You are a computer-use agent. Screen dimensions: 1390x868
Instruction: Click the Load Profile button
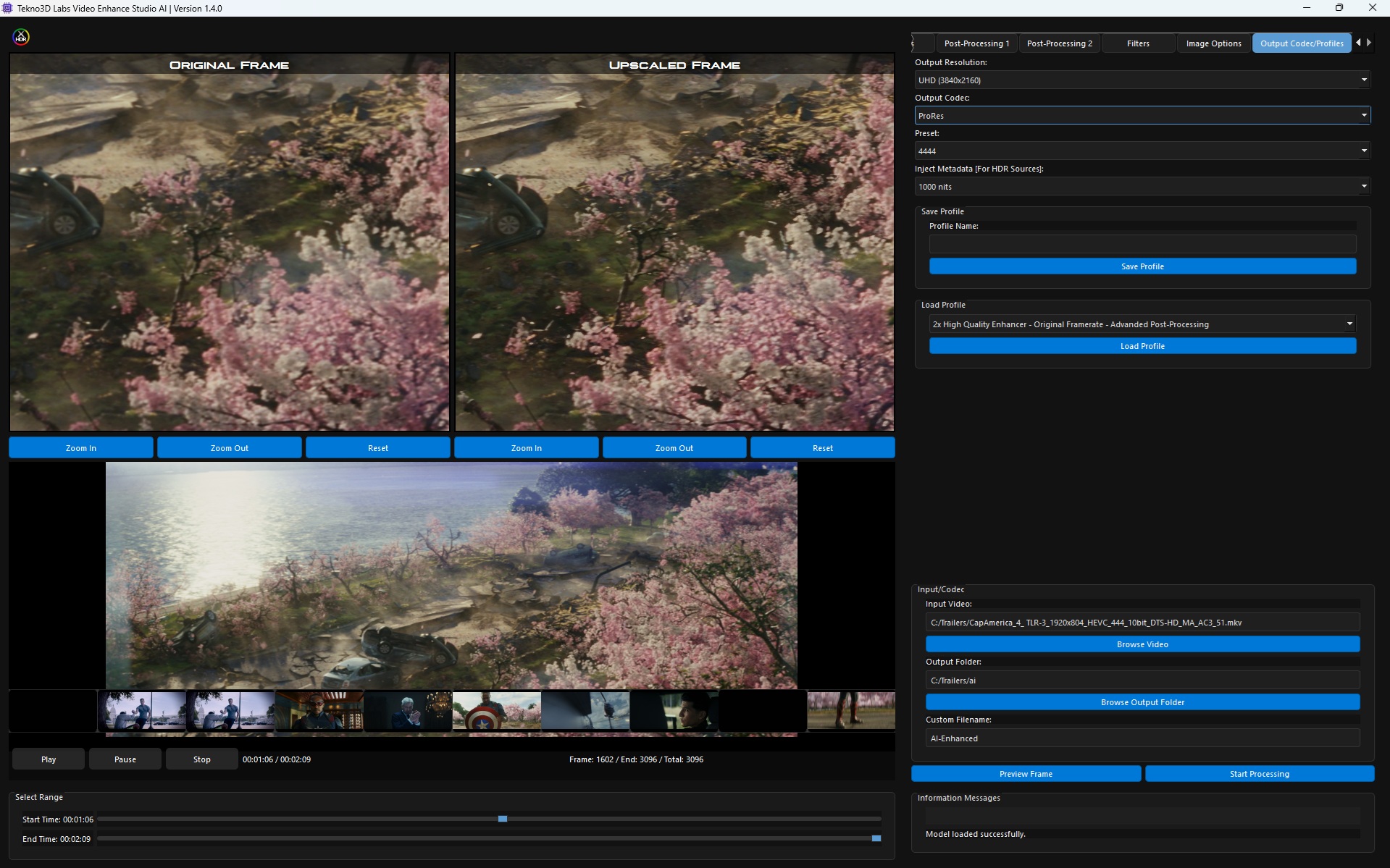[1142, 346]
